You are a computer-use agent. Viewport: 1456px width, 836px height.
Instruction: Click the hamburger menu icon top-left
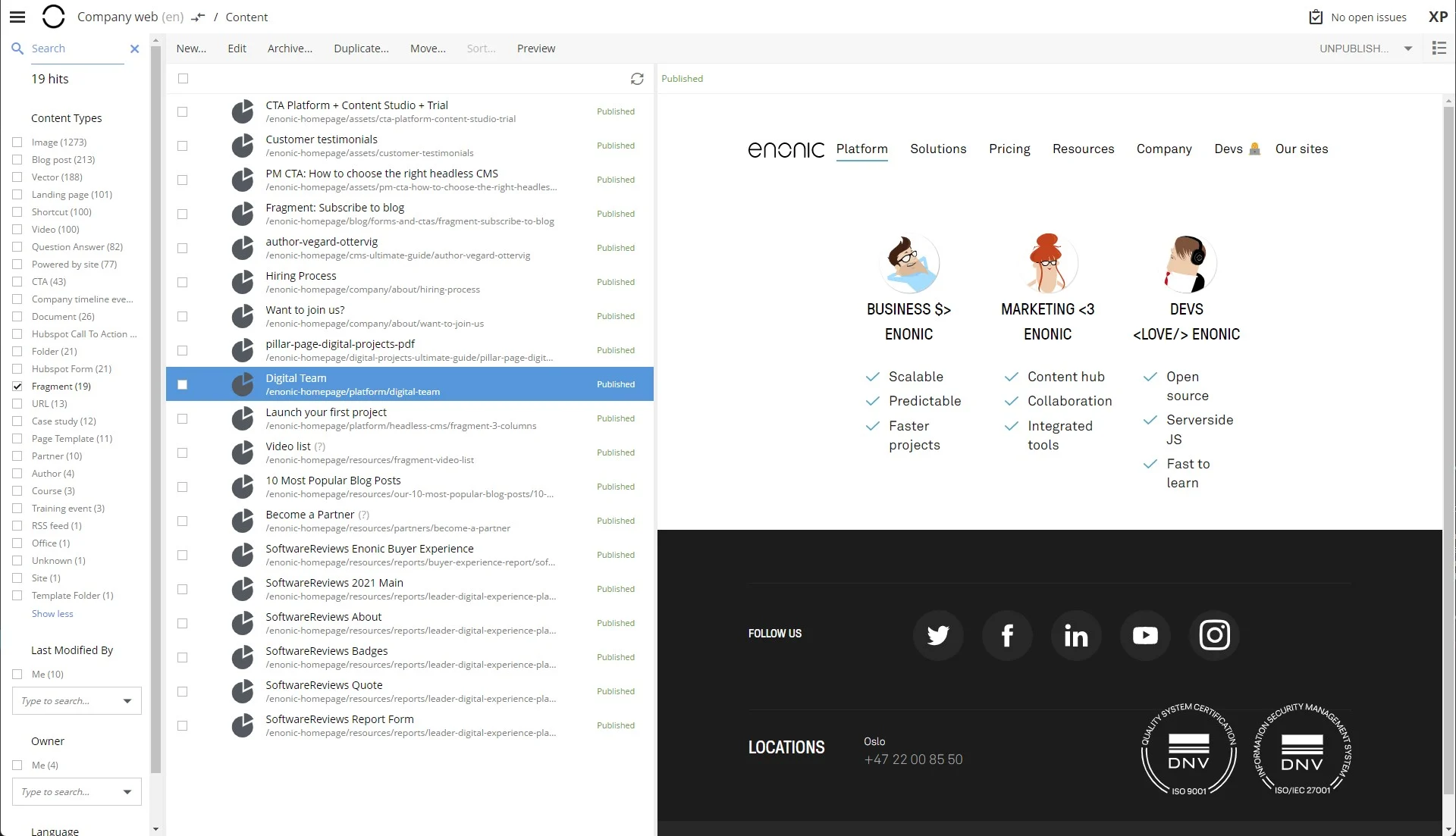coord(17,17)
